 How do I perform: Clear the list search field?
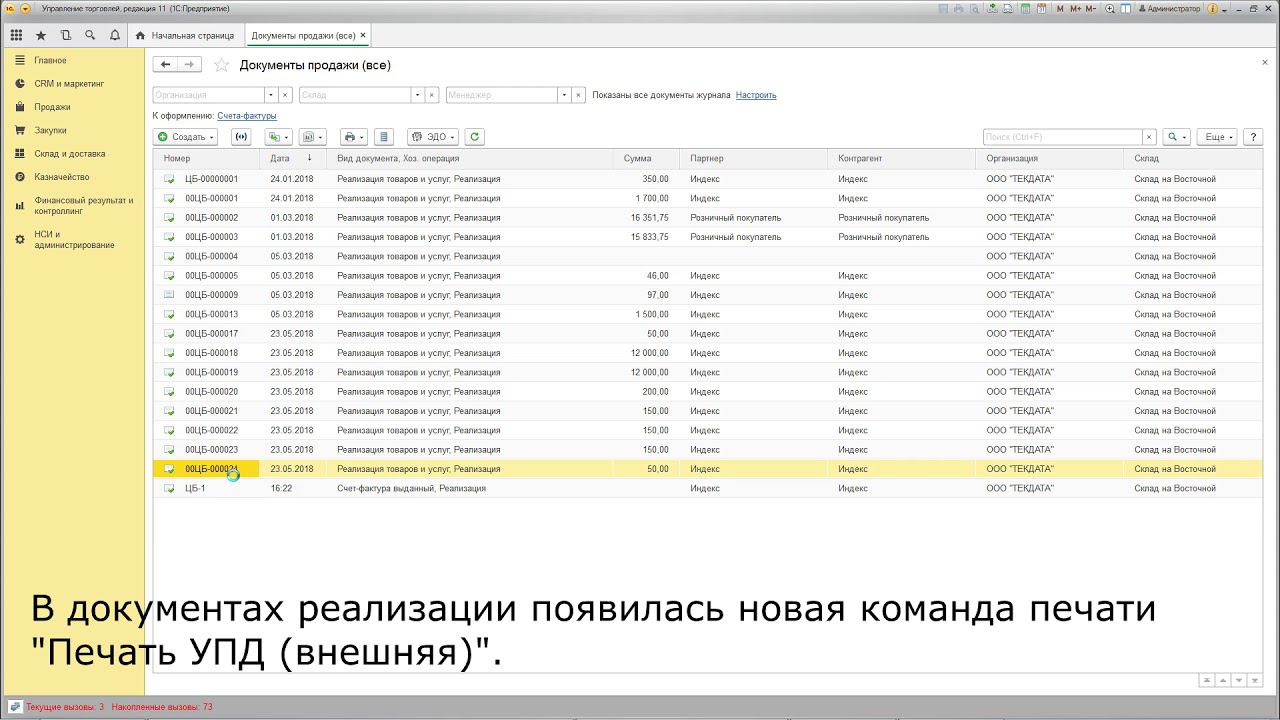(x=1149, y=137)
